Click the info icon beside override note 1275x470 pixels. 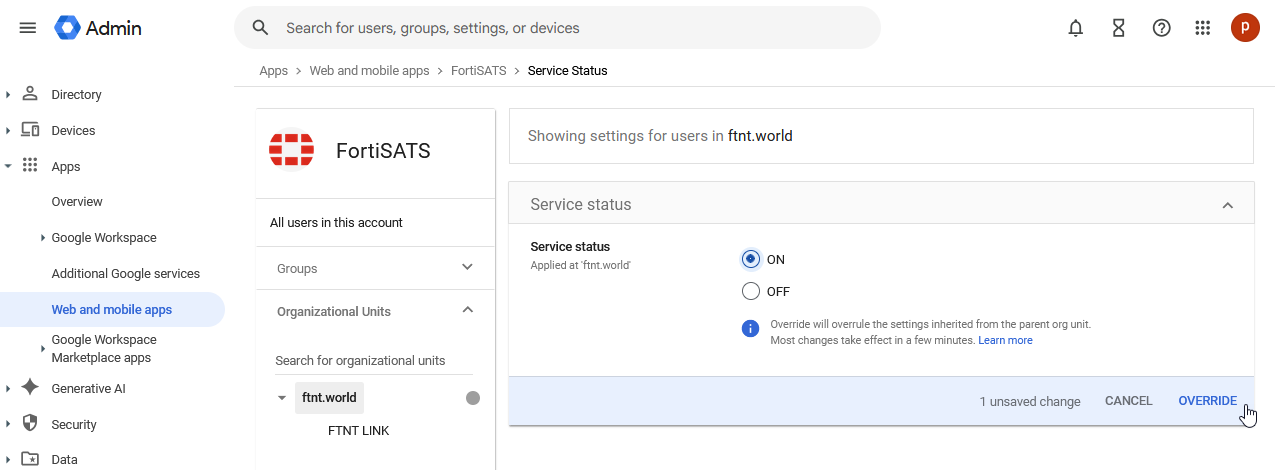(x=750, y=328)
